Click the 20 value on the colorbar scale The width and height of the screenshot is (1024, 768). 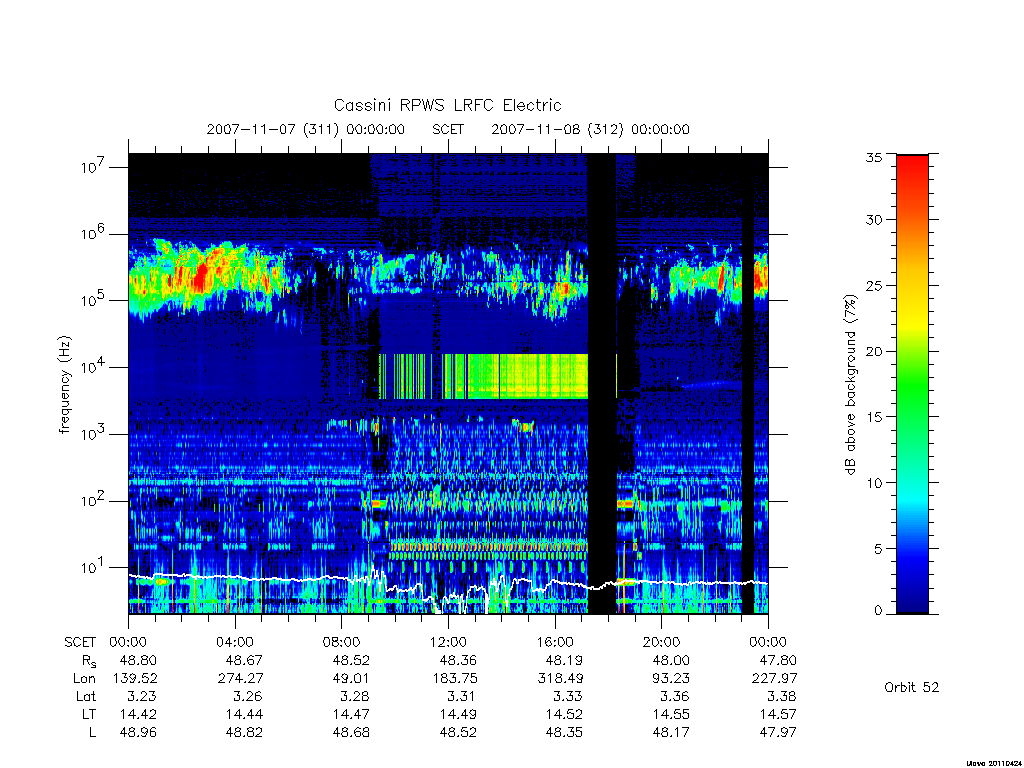874,351
